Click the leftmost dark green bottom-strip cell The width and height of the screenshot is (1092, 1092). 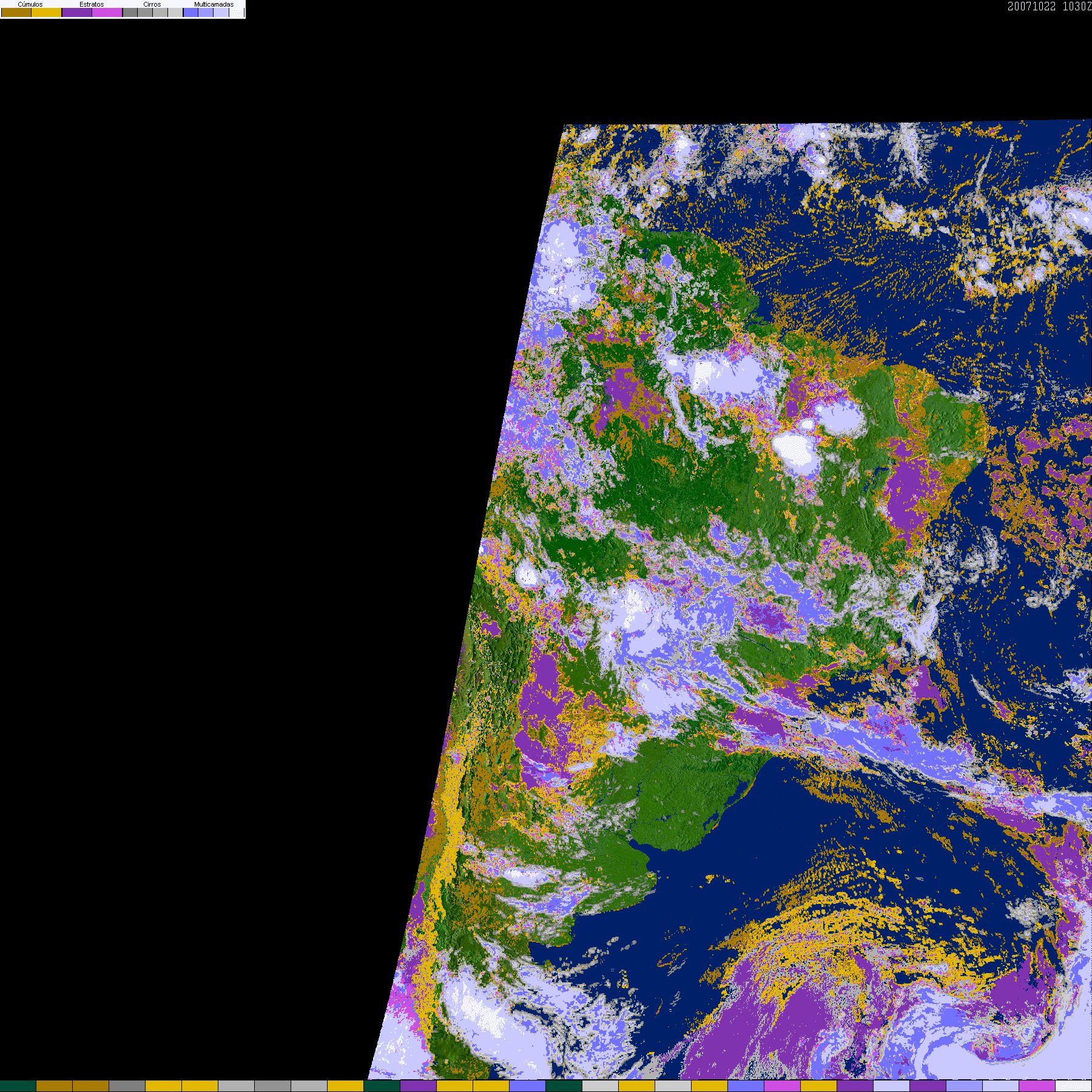pos(18,1086)
